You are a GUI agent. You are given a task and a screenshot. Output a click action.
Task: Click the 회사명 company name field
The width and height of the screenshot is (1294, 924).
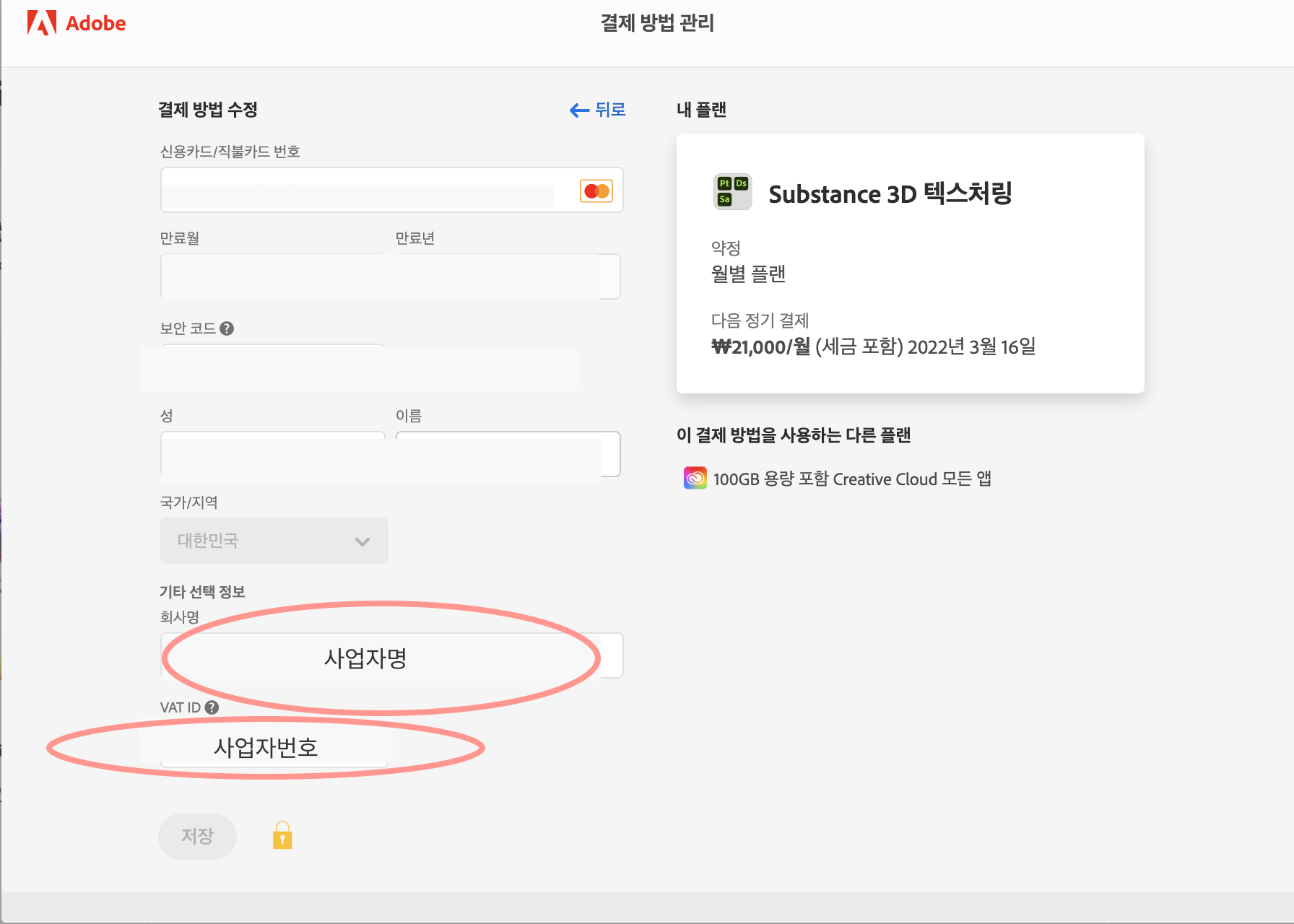click(x=391, y=655)
